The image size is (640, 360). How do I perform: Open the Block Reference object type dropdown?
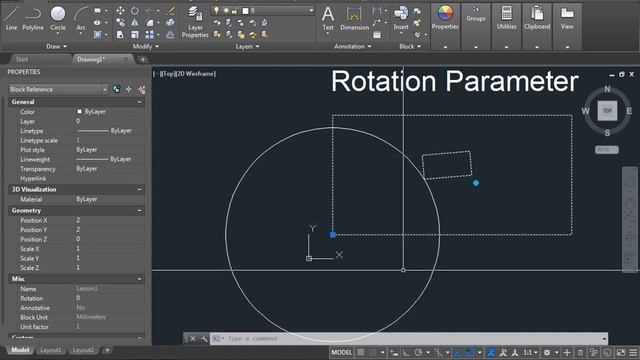tap(58, 89)
